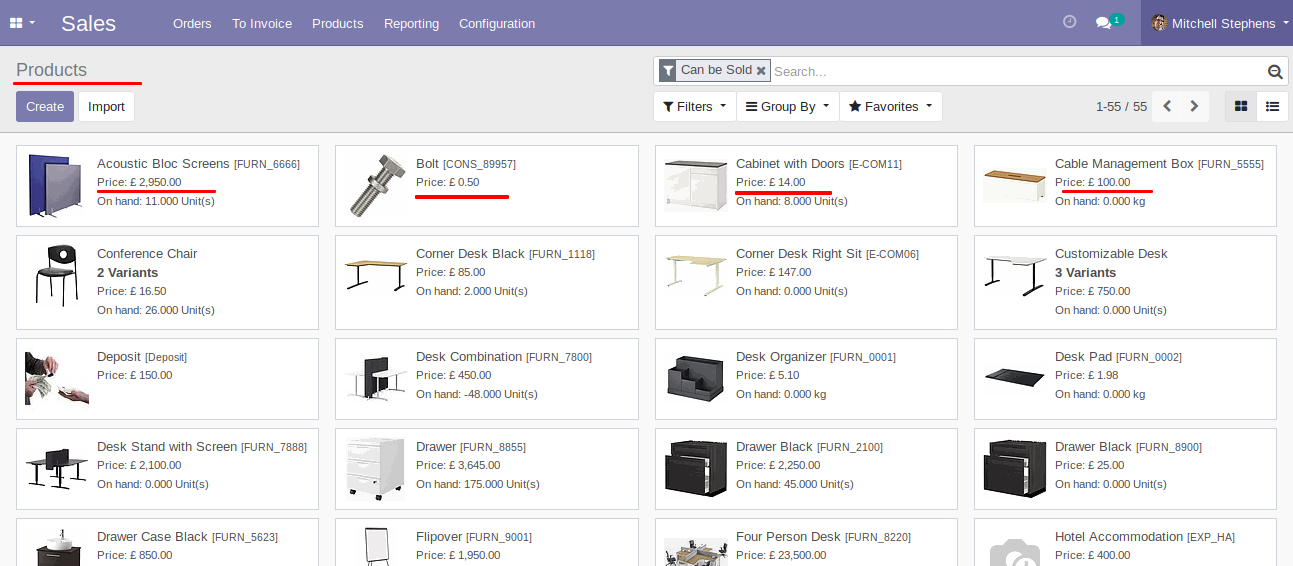Click the Sales app title

pyautogui.click(x=89, y=23)
